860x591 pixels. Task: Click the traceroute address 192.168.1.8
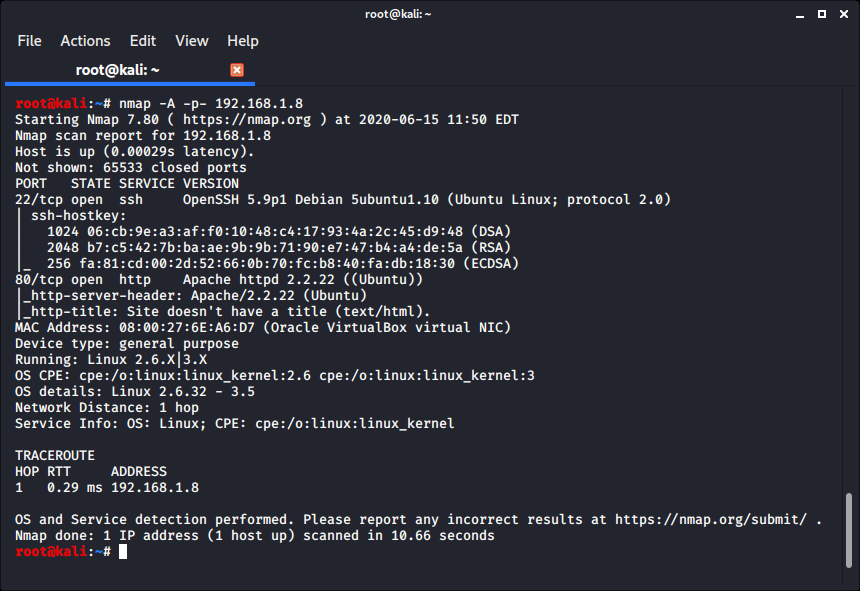pyautogui.click(x=155, y=488)
